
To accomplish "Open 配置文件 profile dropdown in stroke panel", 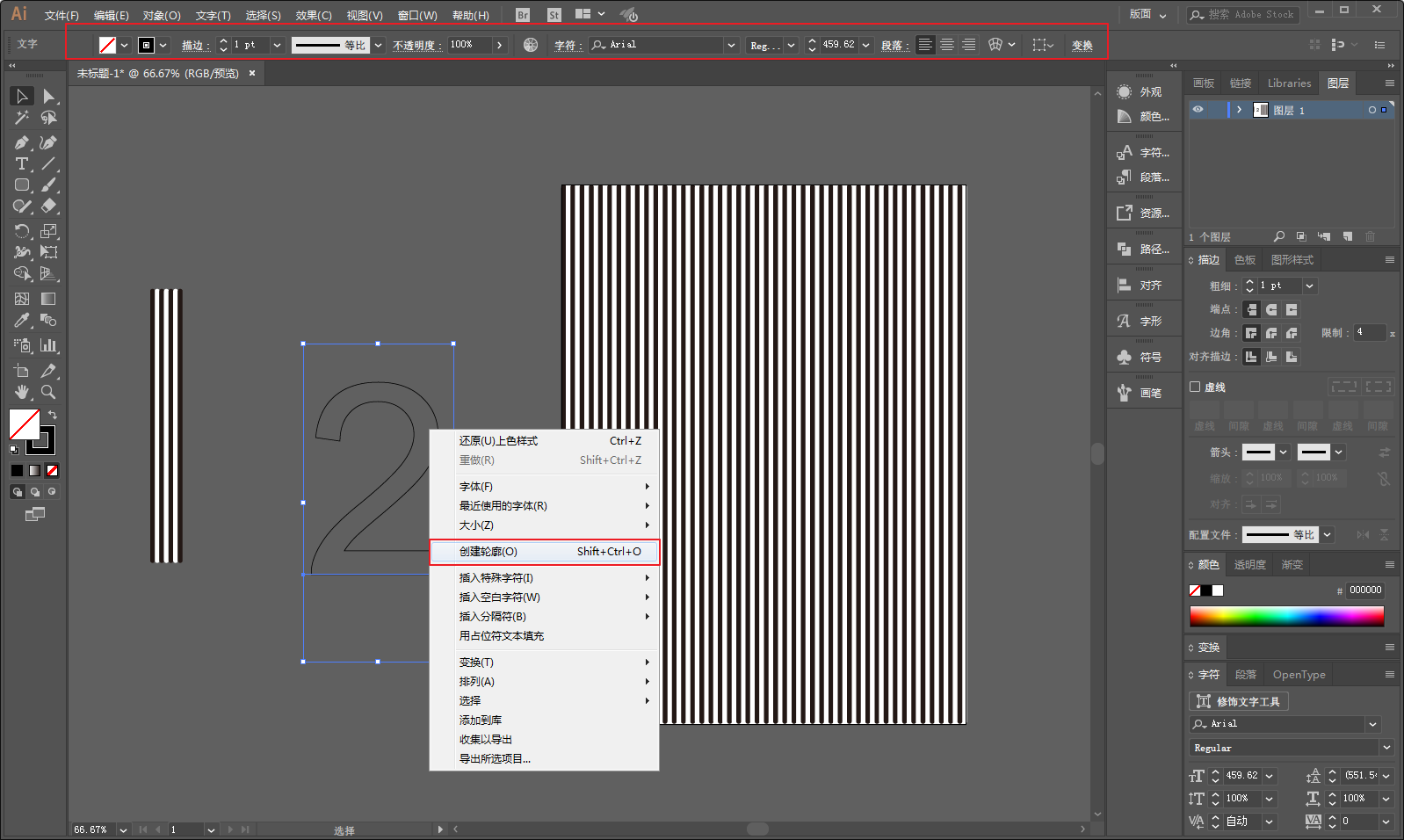I will 1327,534.
